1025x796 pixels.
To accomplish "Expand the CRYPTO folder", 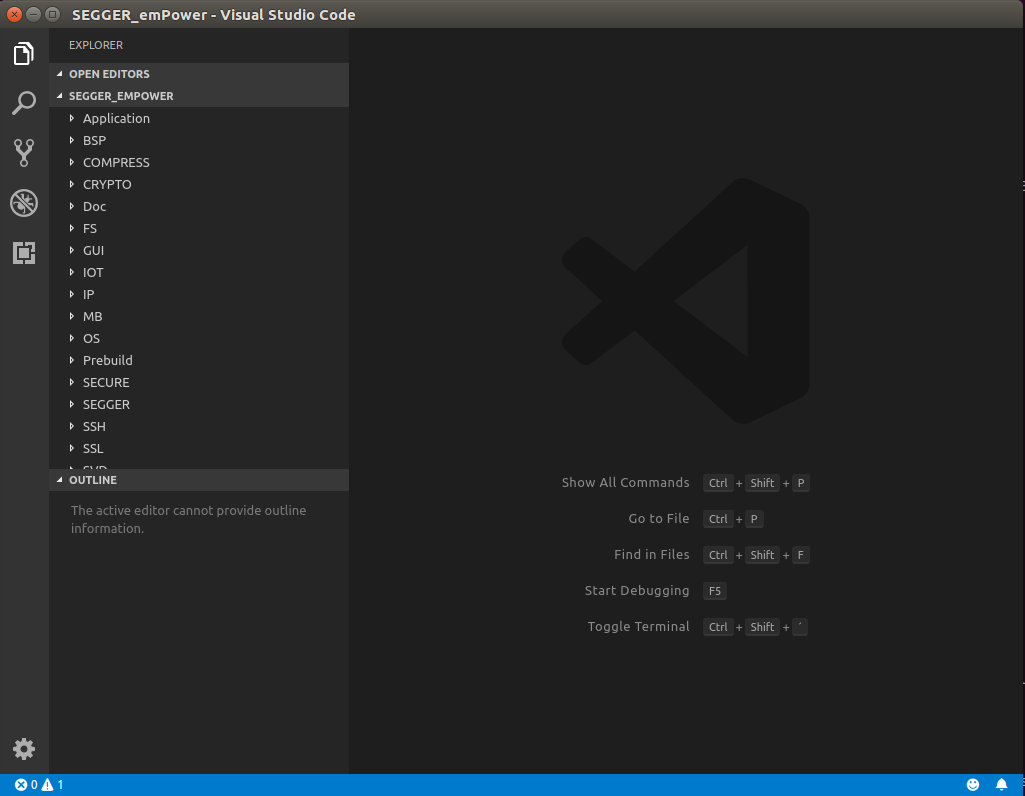I will click(x=107, y=184).
